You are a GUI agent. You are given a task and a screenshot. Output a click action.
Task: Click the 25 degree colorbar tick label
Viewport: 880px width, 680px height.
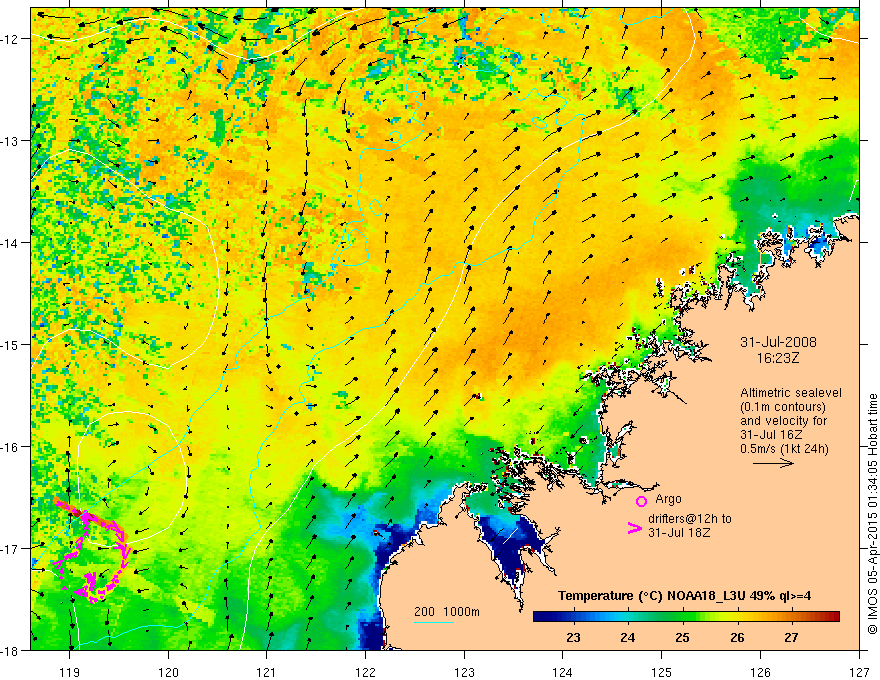[x=682, y=638]
